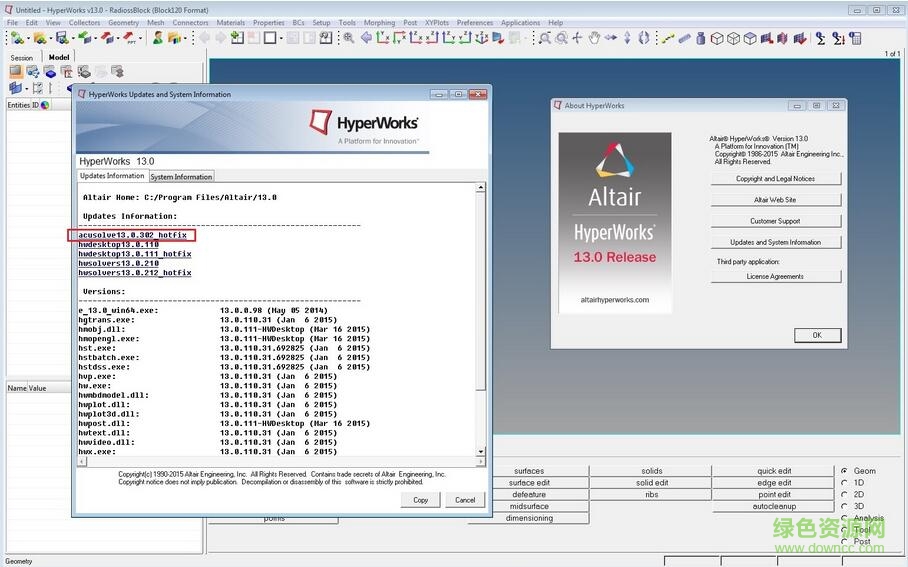Select the 3D panel radio button
This screenshot has height=567, width=908.
(845, 507)
